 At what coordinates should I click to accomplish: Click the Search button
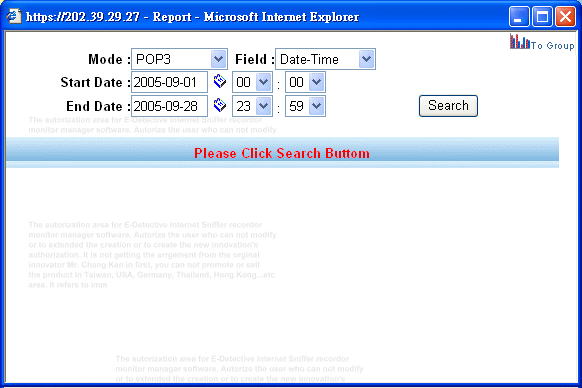[448, 106]
